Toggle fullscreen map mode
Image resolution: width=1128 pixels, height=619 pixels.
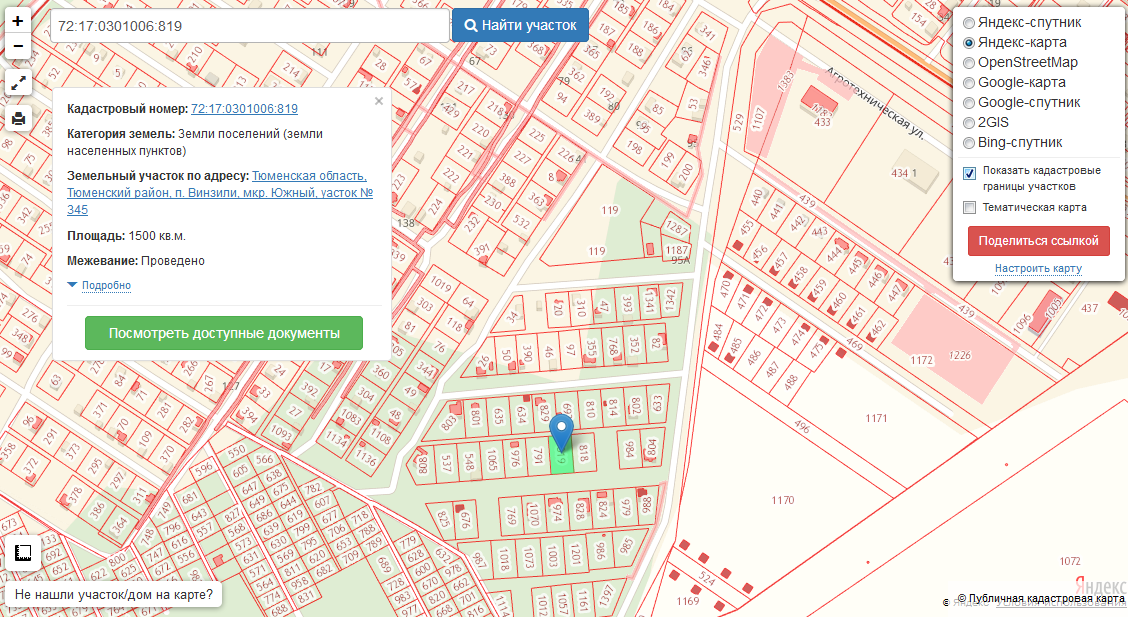(x=18, y=83)
